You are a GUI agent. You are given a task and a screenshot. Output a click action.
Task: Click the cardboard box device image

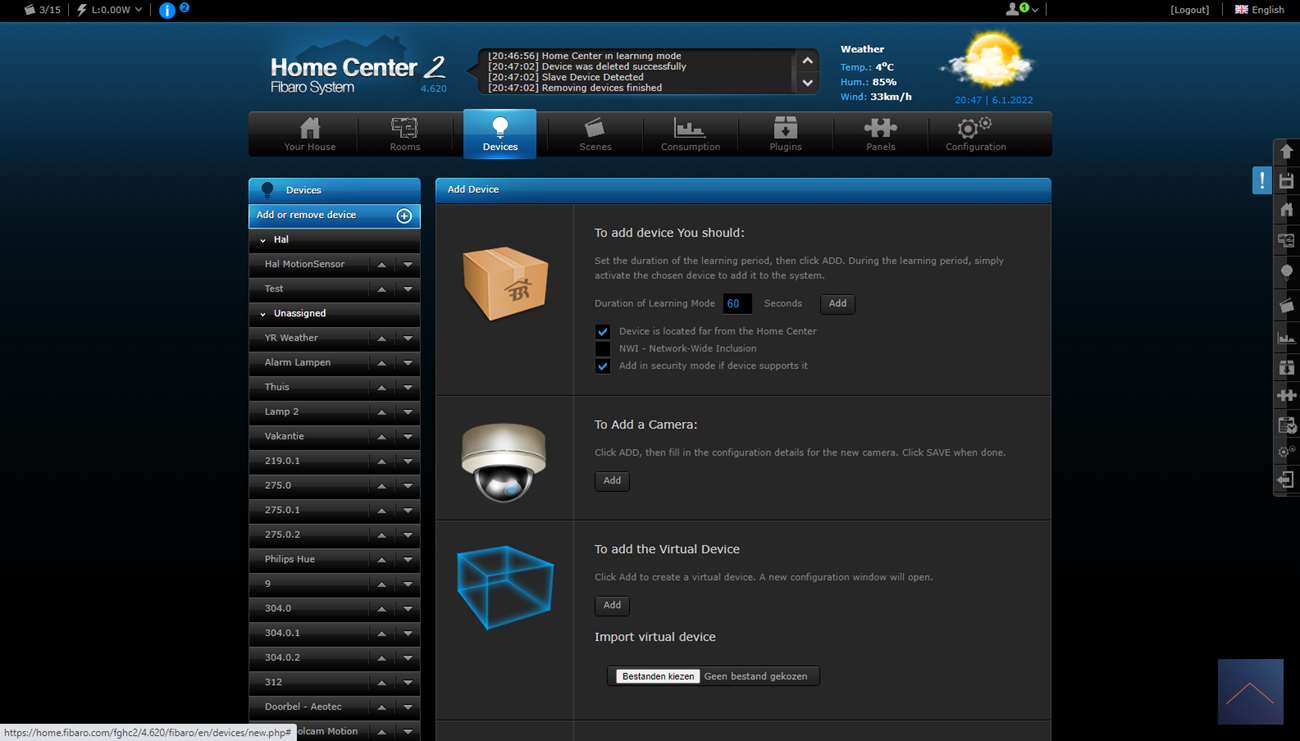pyautogui.click(x=505, y=283)
